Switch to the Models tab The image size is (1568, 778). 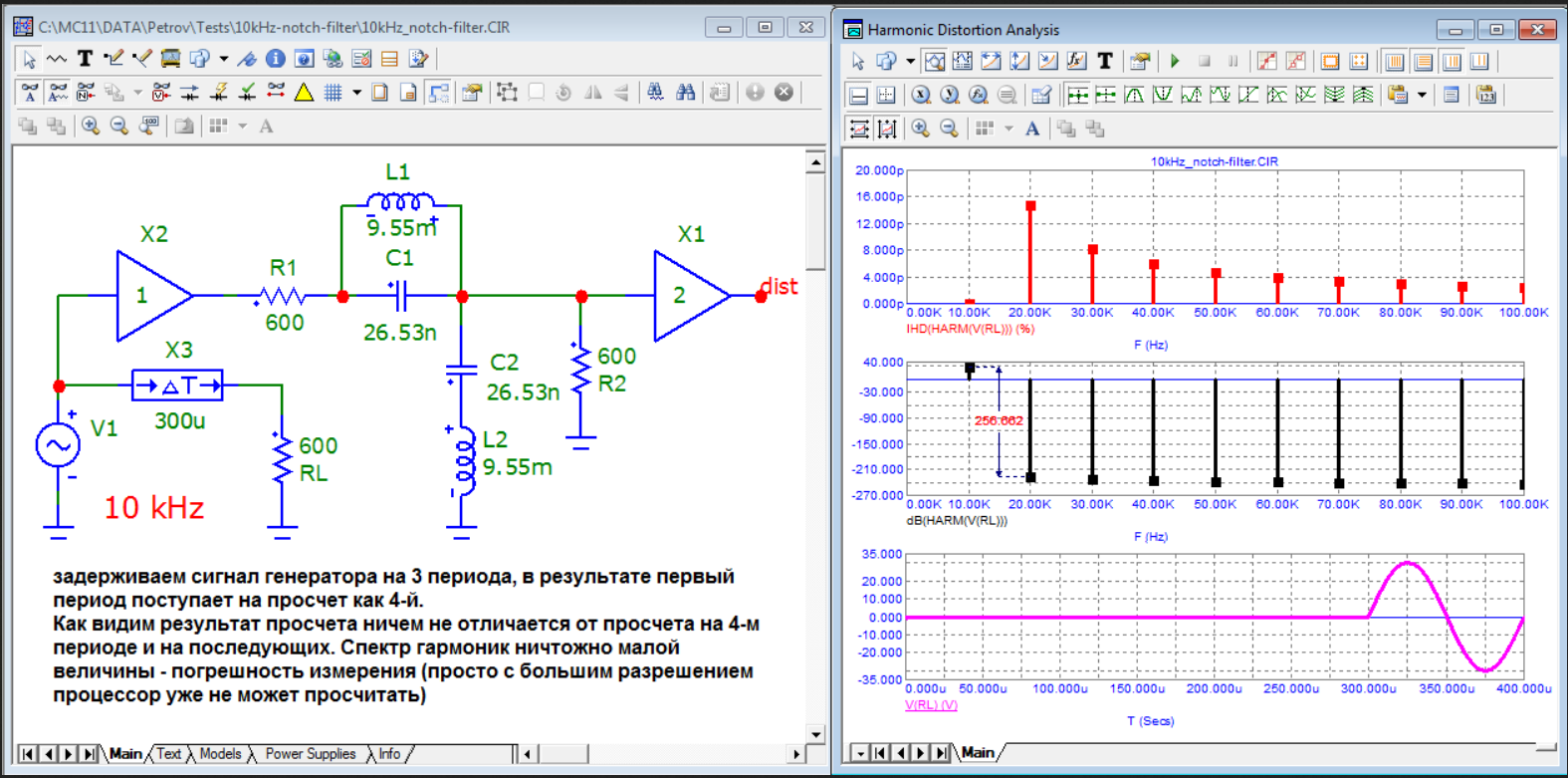tap(220, 754)
